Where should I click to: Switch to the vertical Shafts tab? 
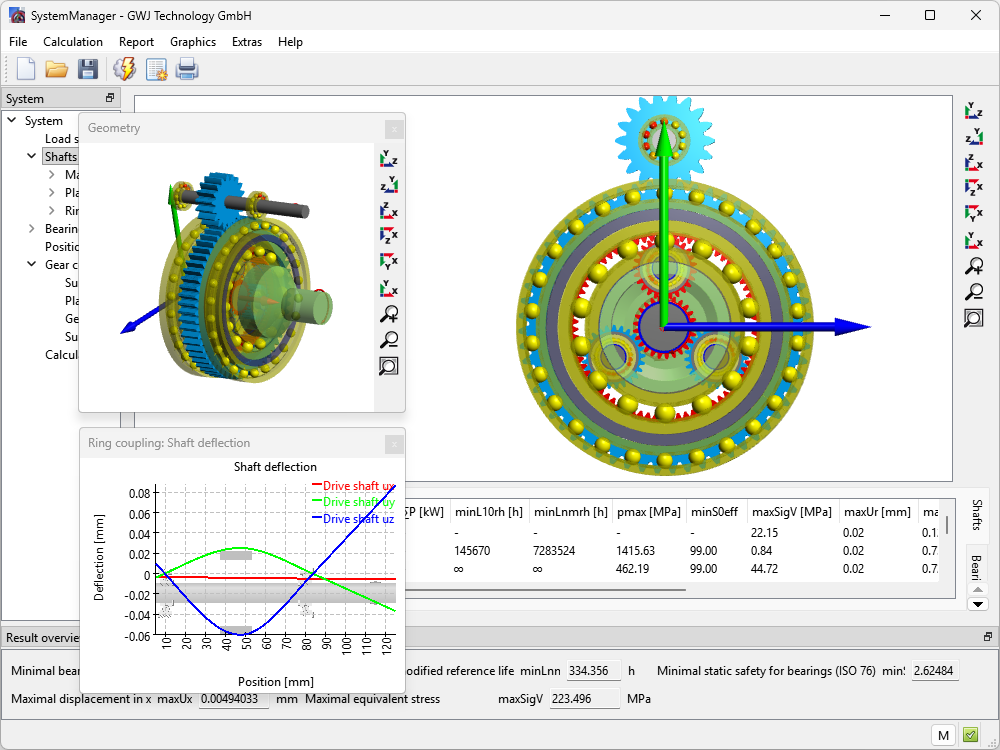(x=977, y=516)
